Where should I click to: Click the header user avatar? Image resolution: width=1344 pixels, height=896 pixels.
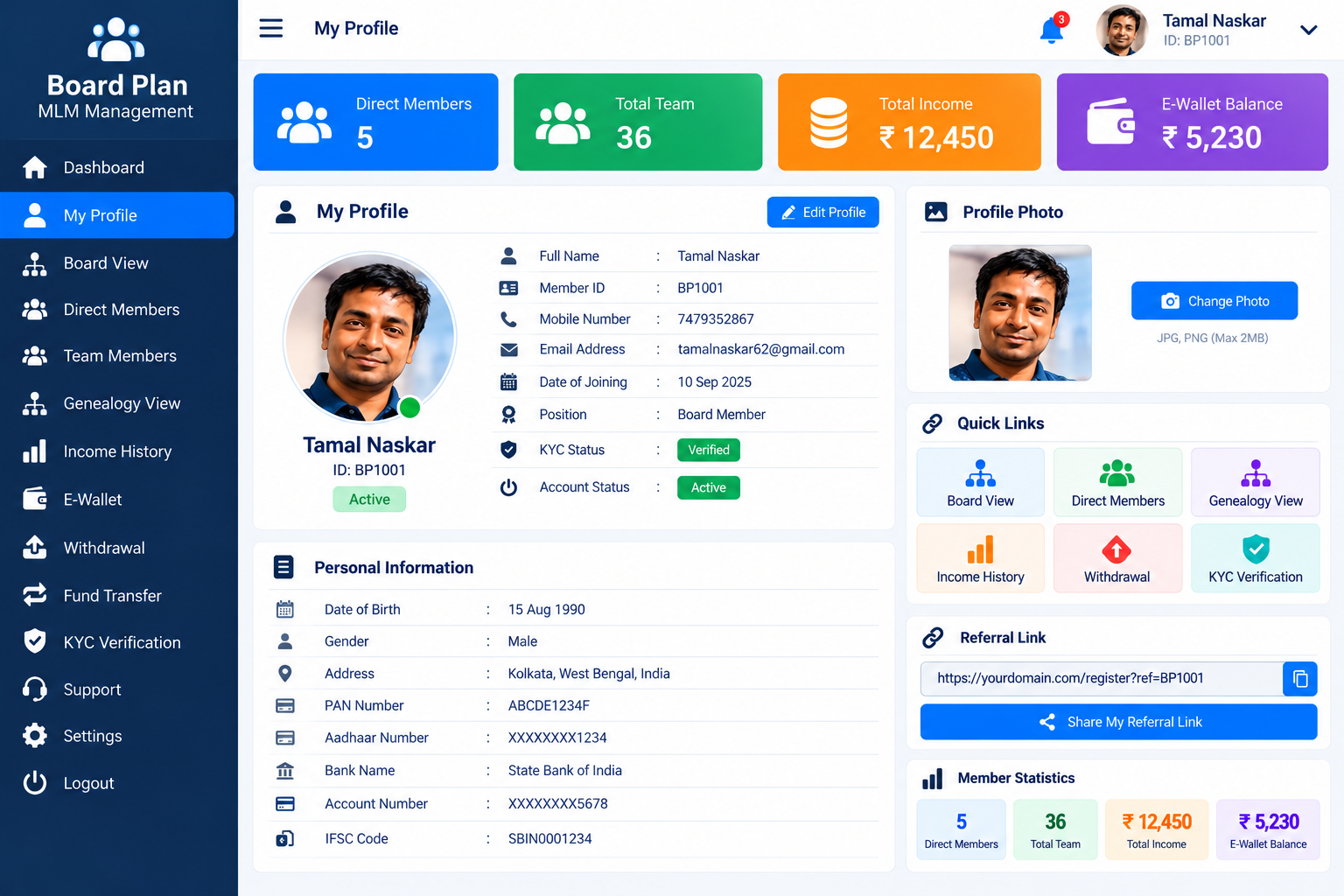[x=1122, y=31]
